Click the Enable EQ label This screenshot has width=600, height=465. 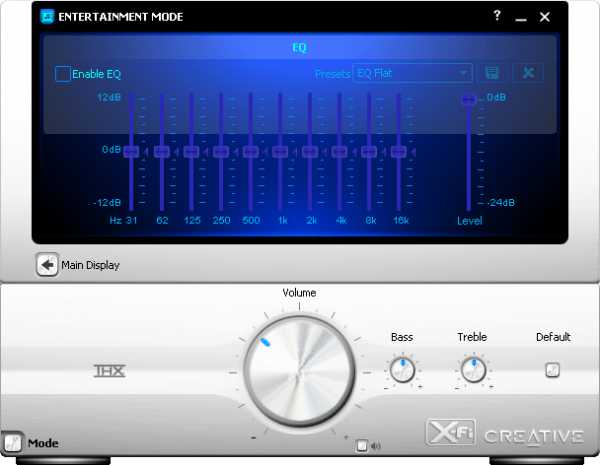pyautogui.click(x=96, y=74)
